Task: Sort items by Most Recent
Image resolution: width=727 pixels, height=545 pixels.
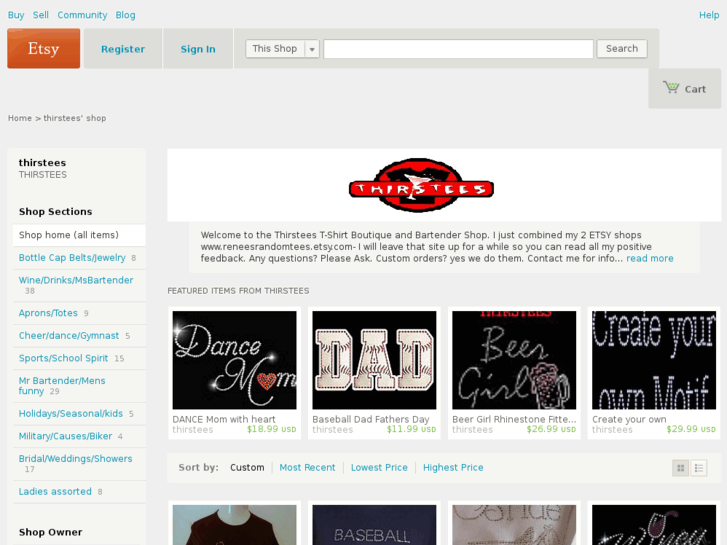Action: [307, 468]
